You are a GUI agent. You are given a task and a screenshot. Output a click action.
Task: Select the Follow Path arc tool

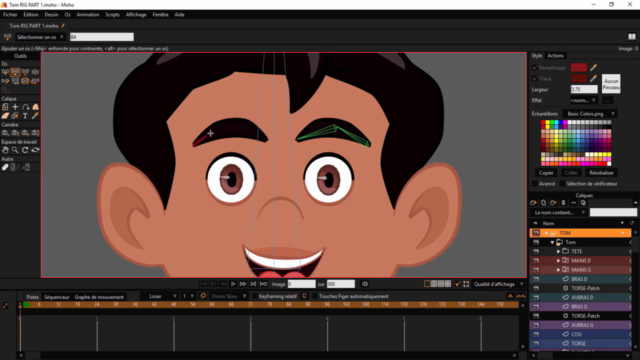pyautogui.click(x=25, y=107)
